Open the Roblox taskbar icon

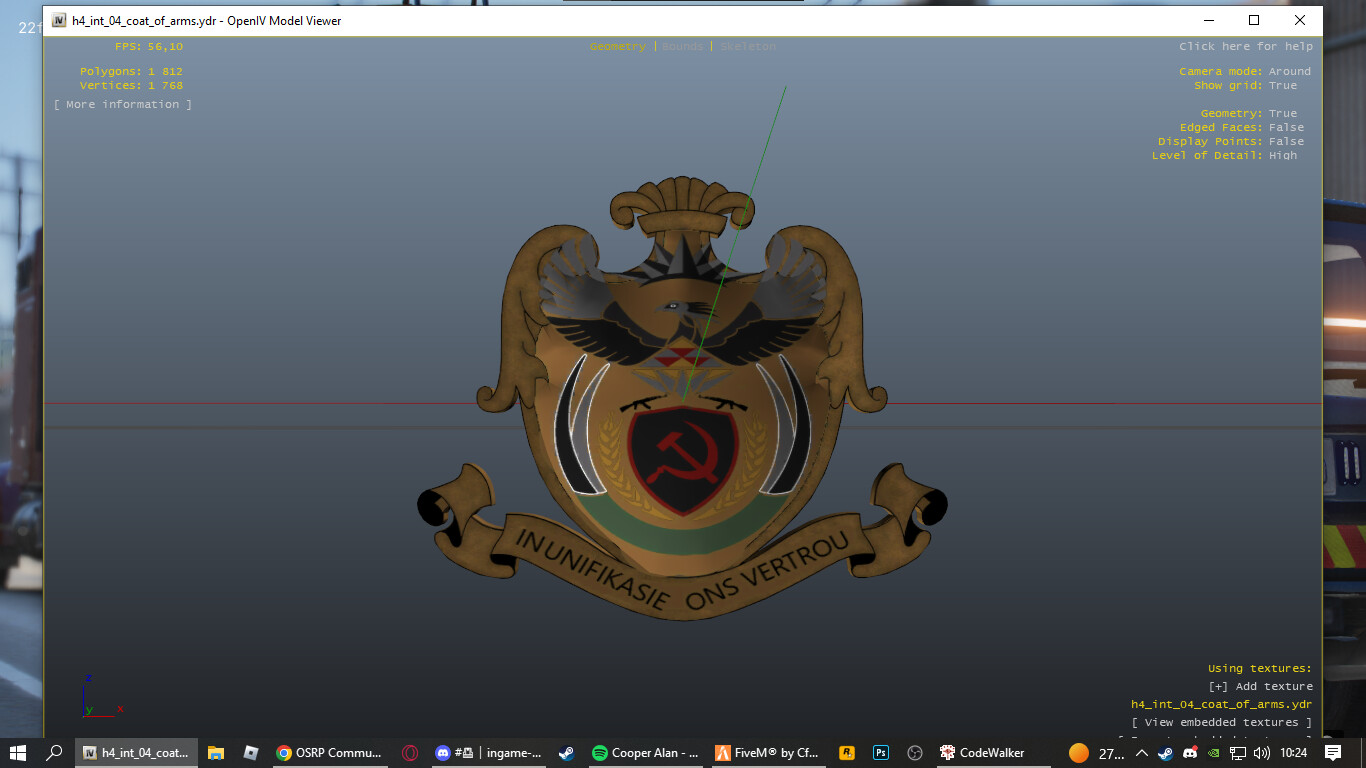[x=251, y=752]
